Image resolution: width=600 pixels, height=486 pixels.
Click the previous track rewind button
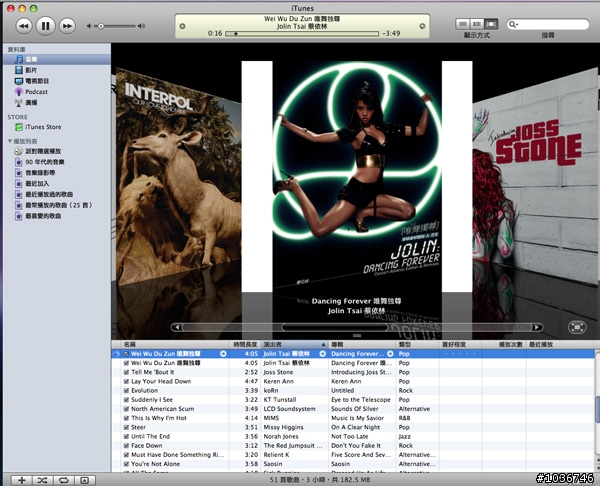[24, 26]
